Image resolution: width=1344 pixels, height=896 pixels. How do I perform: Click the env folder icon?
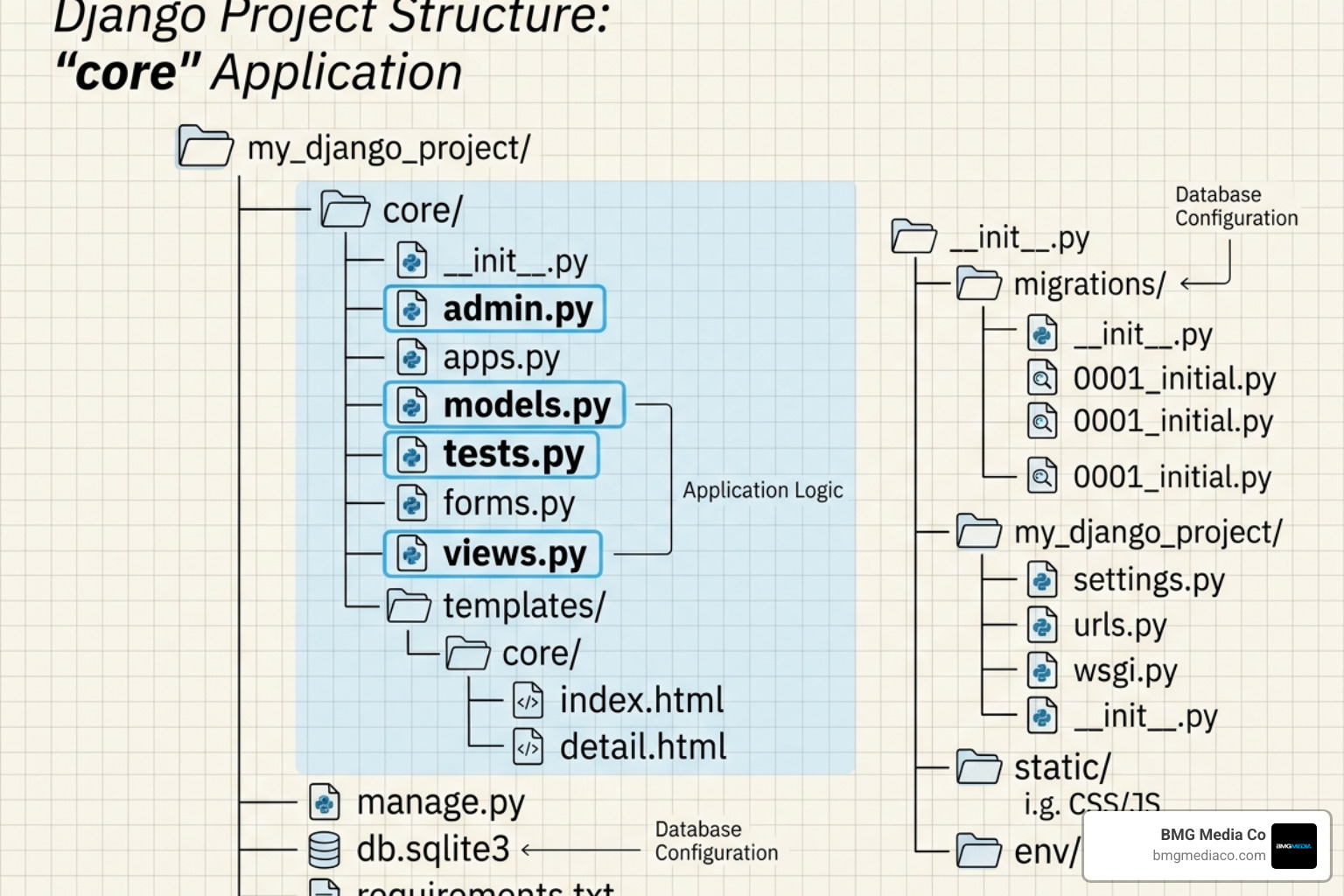point(979,850)
